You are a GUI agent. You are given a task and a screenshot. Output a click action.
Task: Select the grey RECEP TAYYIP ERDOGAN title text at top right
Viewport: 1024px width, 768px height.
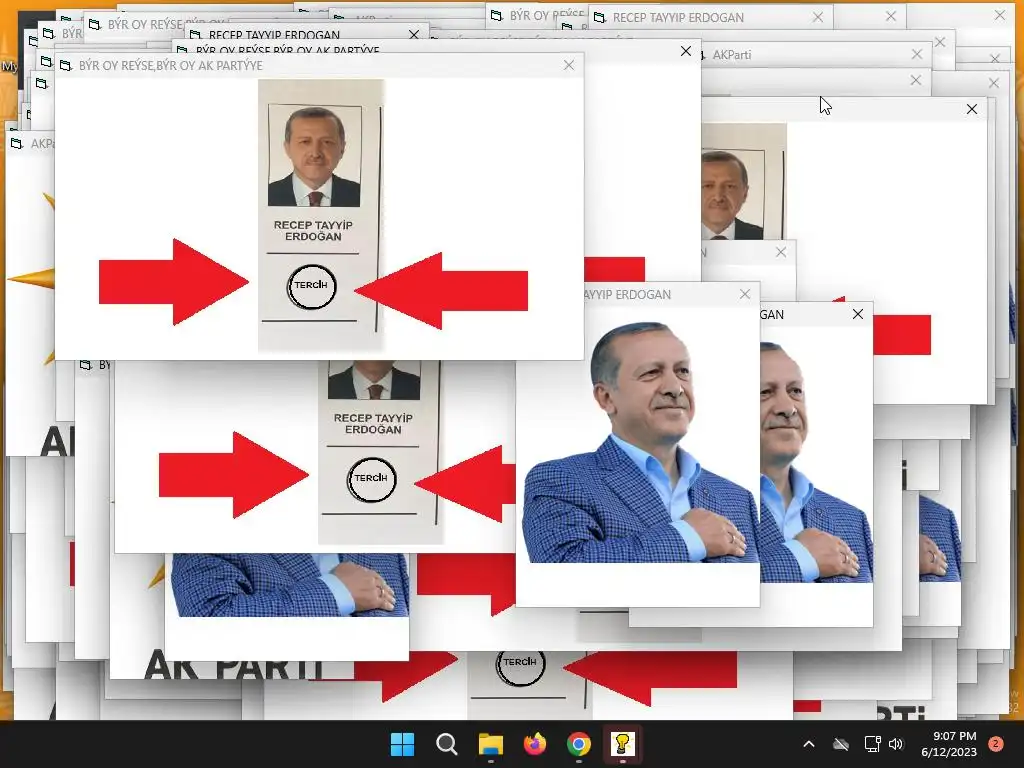(x=678, y=18)
